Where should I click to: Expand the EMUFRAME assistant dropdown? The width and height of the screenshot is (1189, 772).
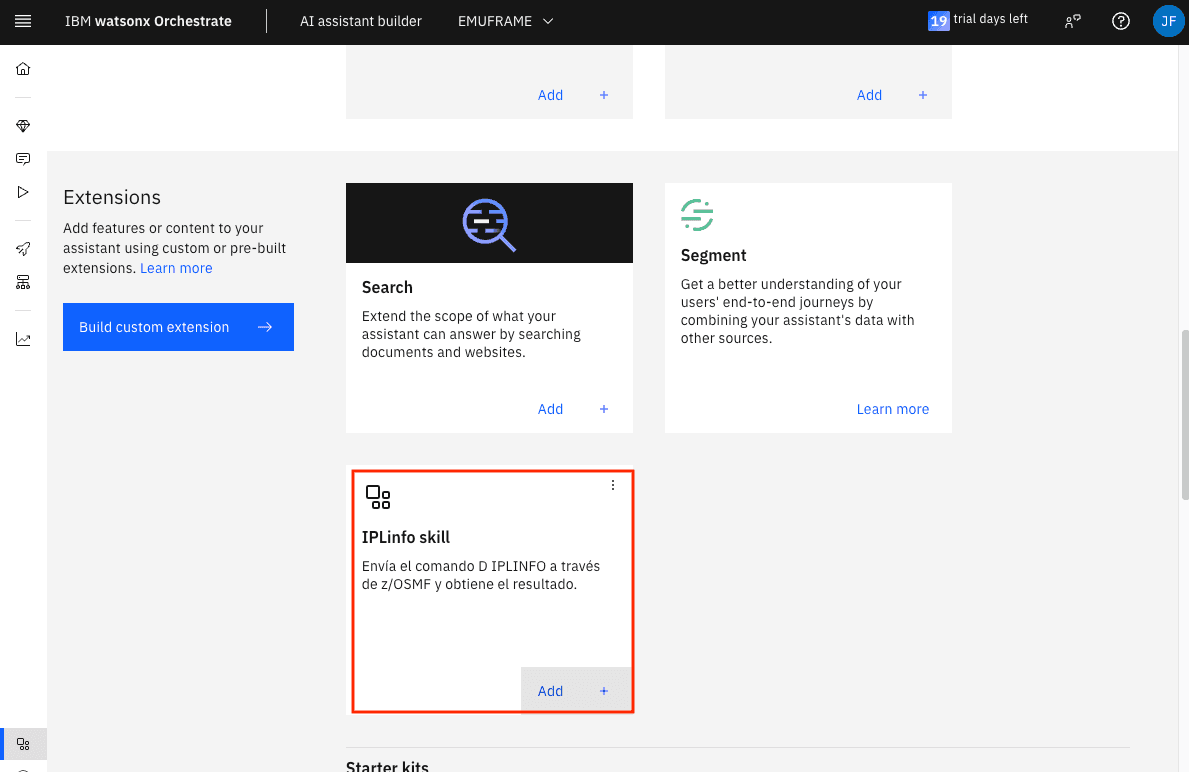point(505,21)
